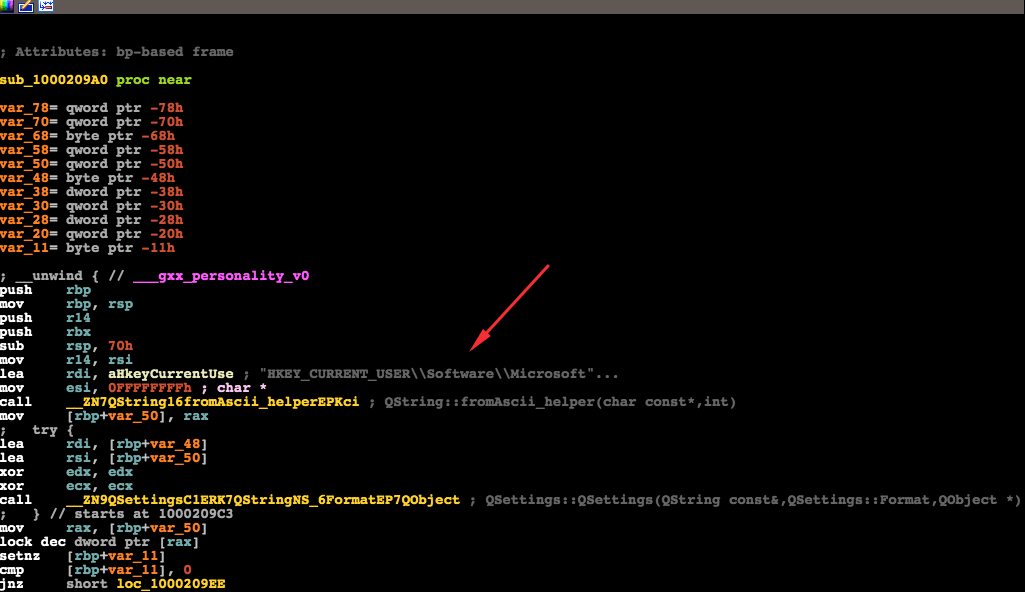Viewport: 1025px width, 592px height.
Task: Jump to the aHkeyCurrentUse string reference
Action: 171,374
